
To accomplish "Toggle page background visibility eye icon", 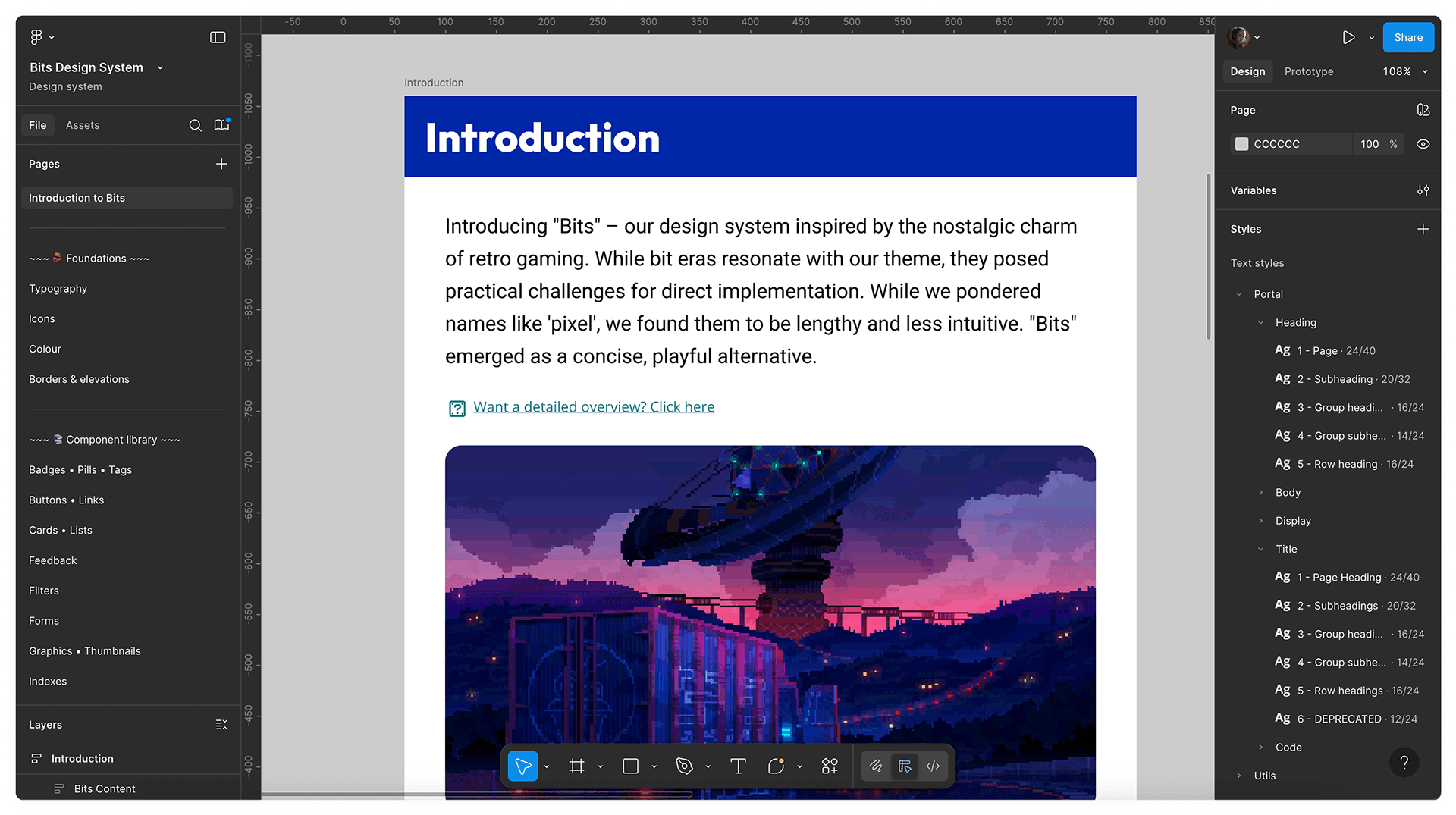I will pyautogui.click(x=1423, y=144).
